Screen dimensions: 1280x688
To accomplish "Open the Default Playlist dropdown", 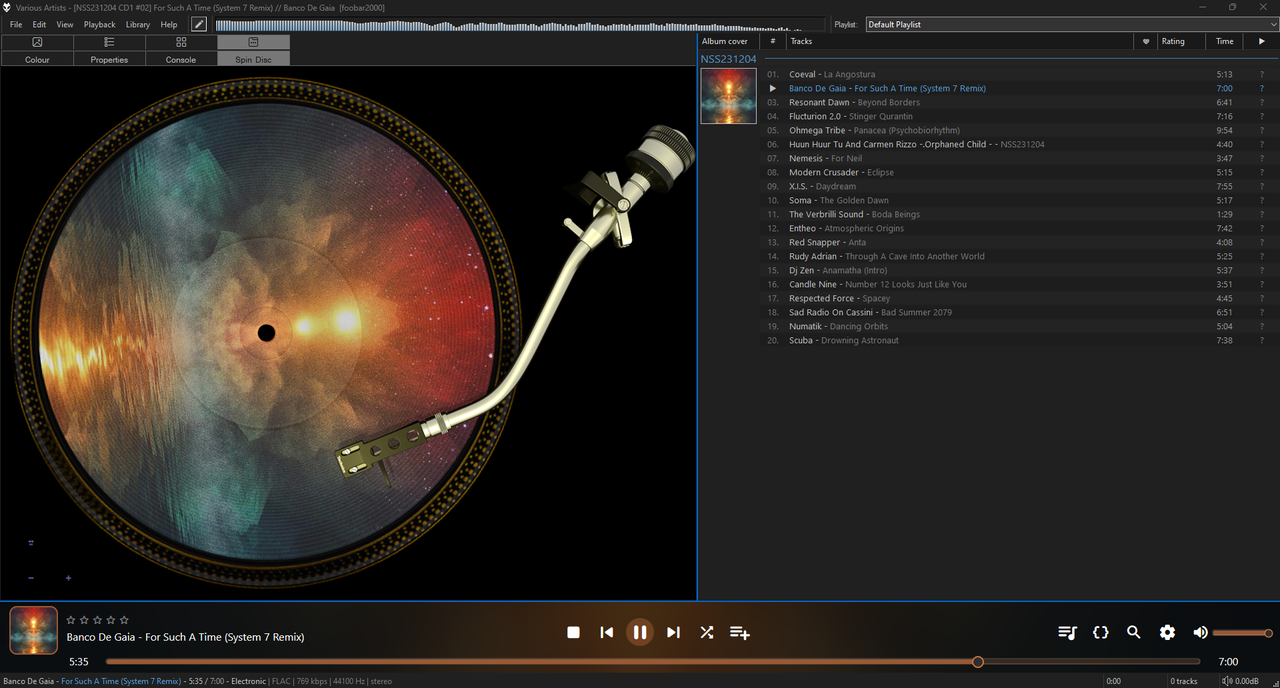I will coord(1072,24).
